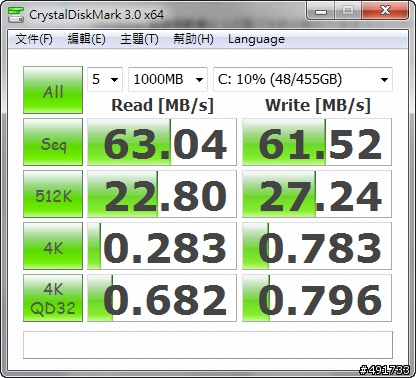Image resolution: width=416 pixels, height=378 pixels.
Task: Click the Read [MB/s] column header
Action: pos(162,105)
